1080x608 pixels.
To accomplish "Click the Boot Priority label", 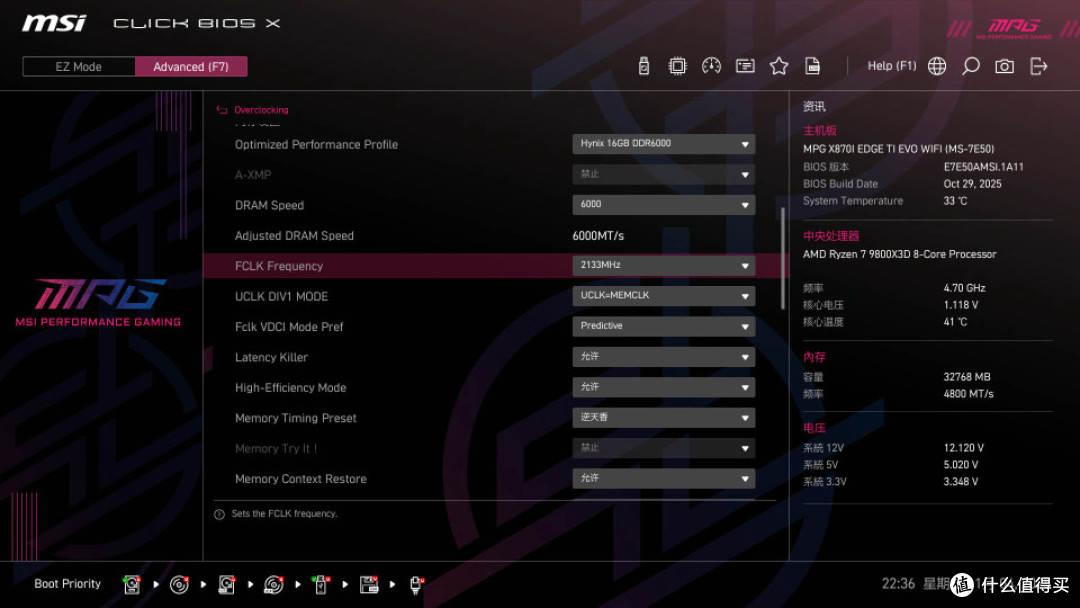I will [68, 584].
